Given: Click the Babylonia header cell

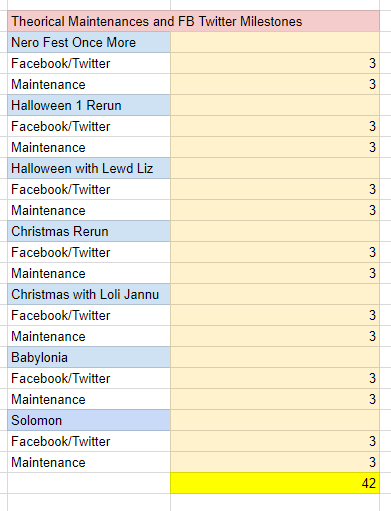Looking at the screenshot, I should [x=89, y=357].
